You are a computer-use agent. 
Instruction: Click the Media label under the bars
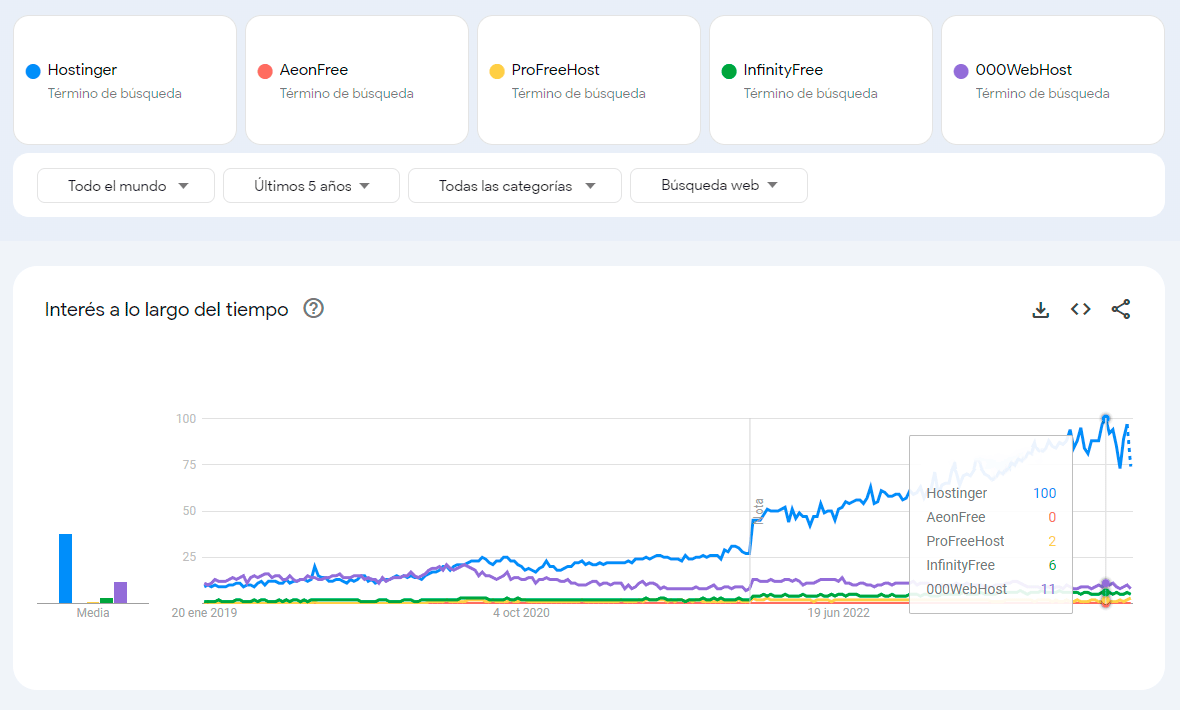pyautogui.click(x=93, y=613)
